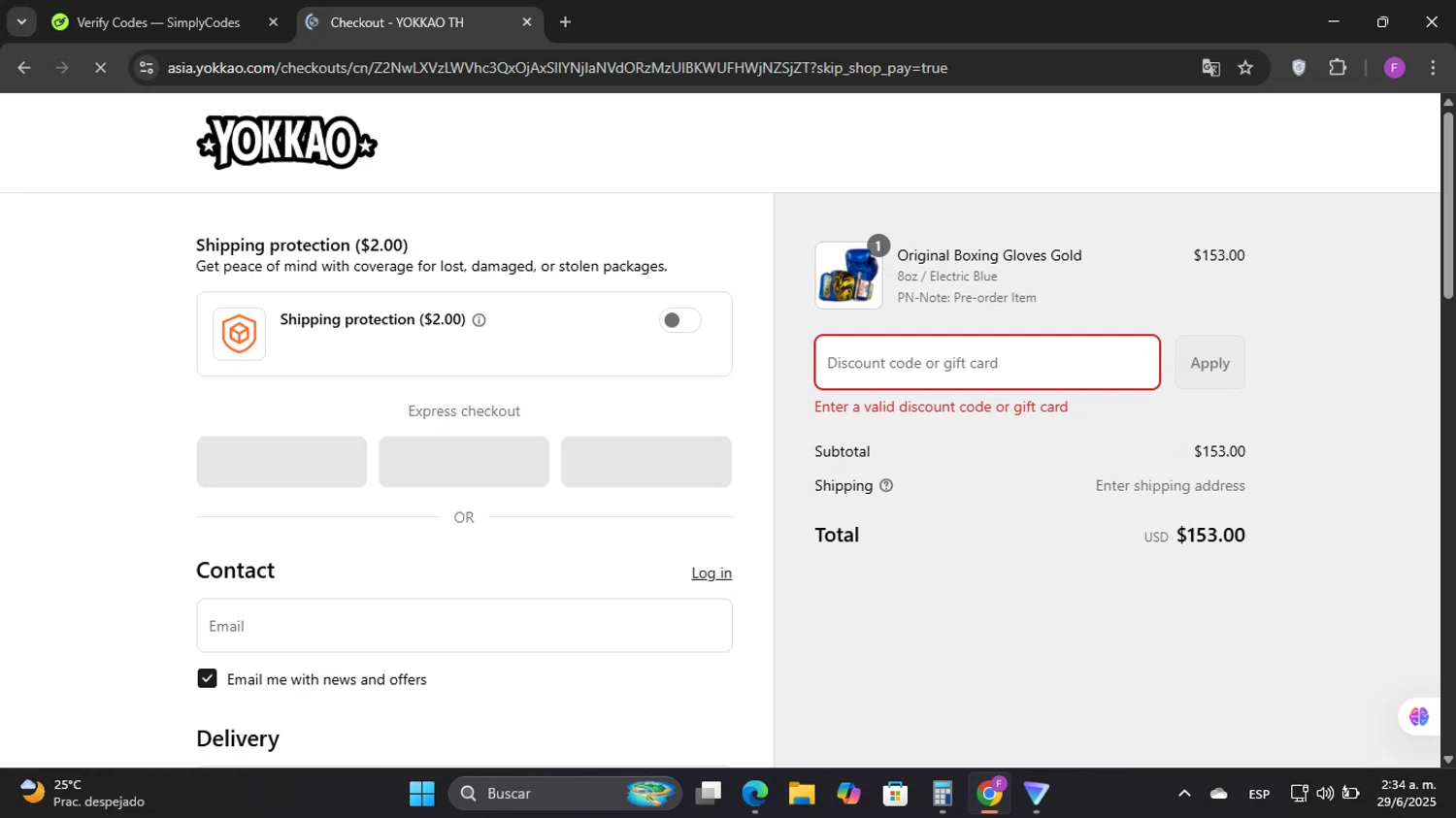Viewport: 1456px width, 818px height.
Task: Click the Original Boxing Gloves Gold title
Action: point(989,255)
